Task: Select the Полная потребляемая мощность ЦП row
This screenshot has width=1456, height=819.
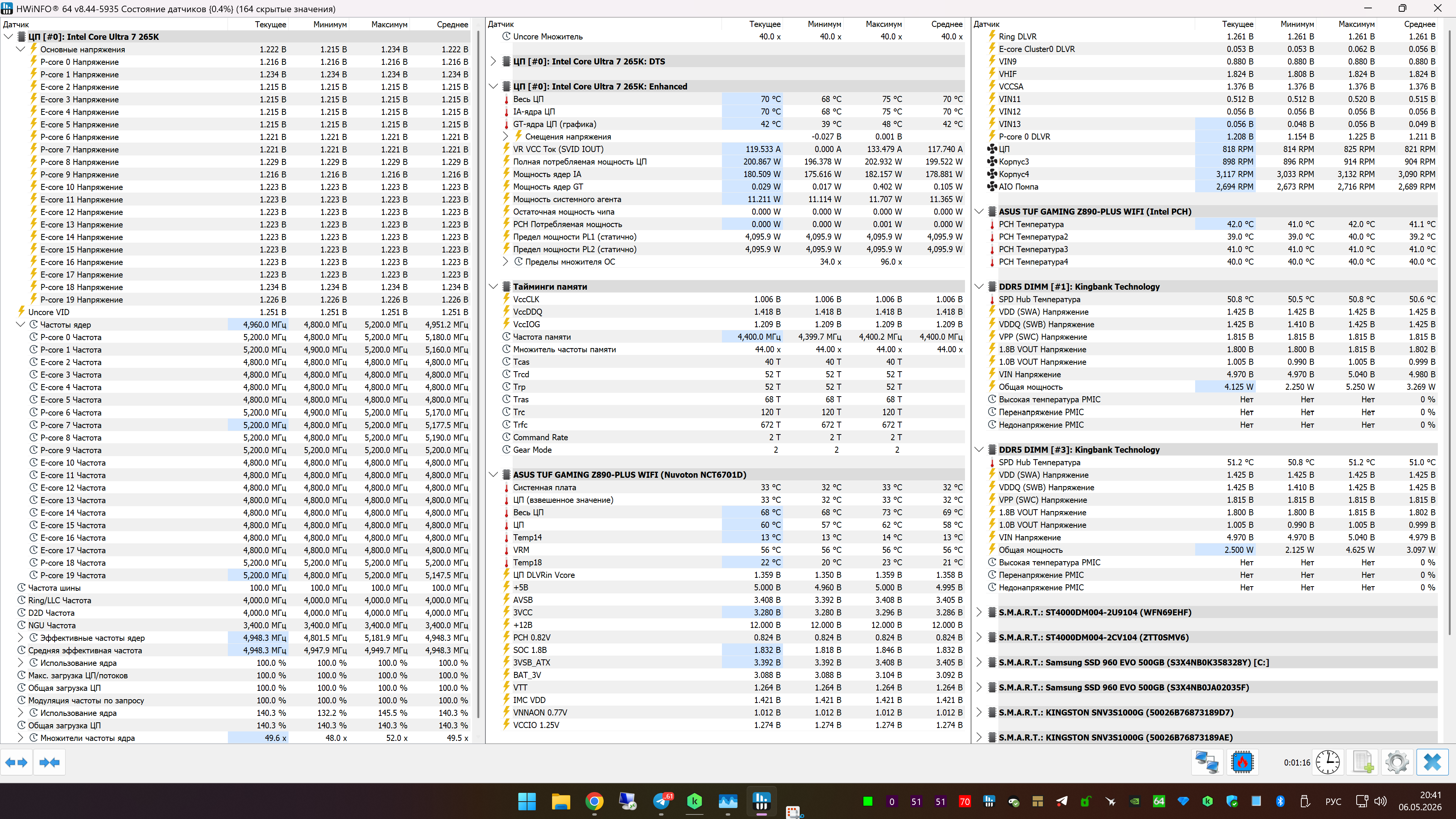Action: tap(726, 162)
